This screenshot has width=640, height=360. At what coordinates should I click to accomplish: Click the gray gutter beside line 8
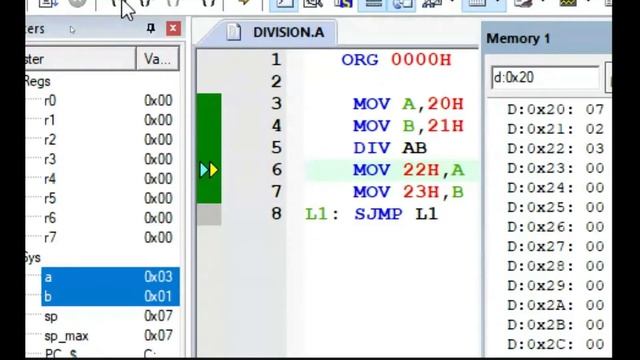coord(209,214)
